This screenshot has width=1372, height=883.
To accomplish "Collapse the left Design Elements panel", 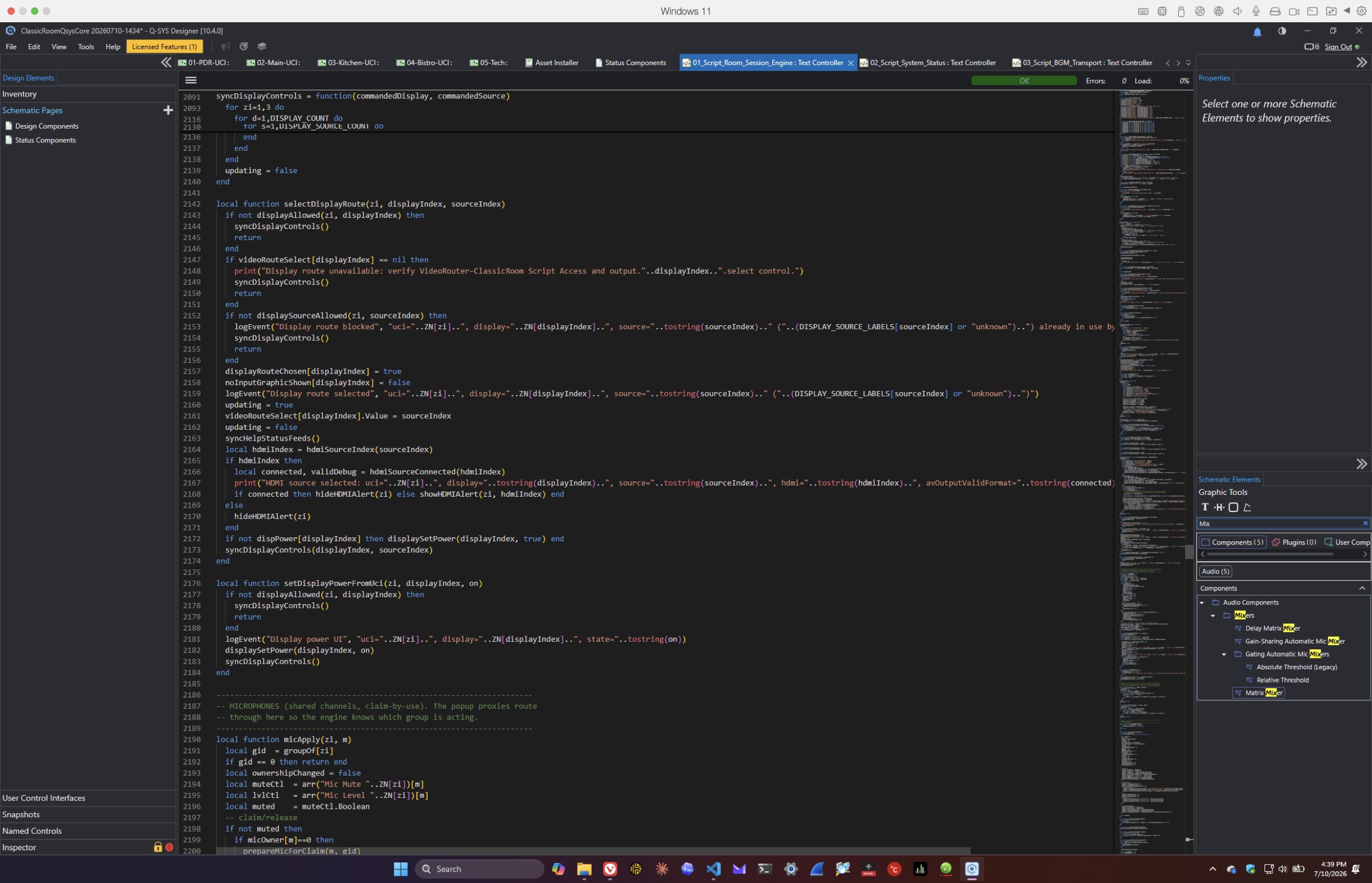I will [x=166, y=62].
